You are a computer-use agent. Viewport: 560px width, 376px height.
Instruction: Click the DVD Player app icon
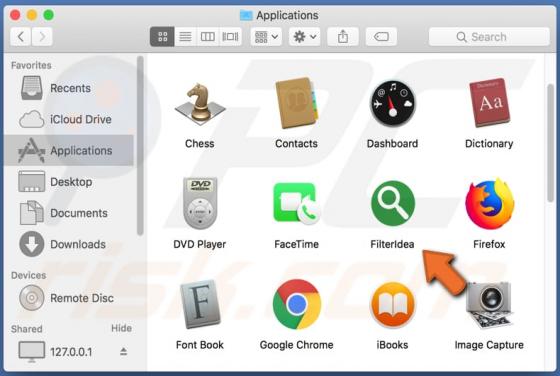[200, 203]
